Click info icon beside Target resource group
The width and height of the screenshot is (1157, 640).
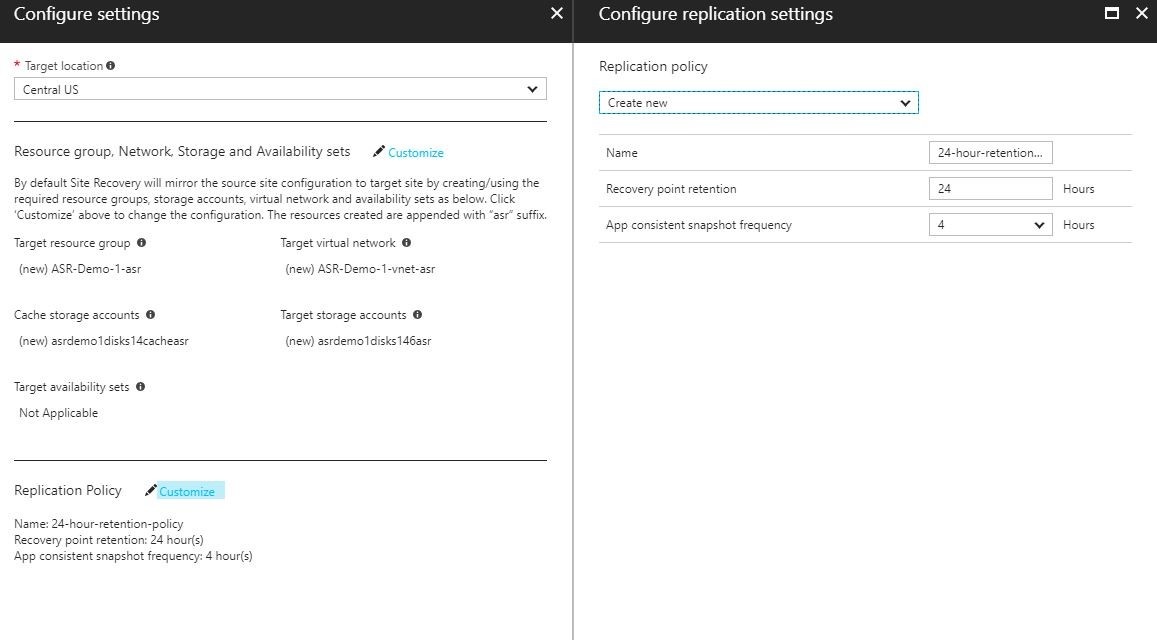click(x=142, y=243)
